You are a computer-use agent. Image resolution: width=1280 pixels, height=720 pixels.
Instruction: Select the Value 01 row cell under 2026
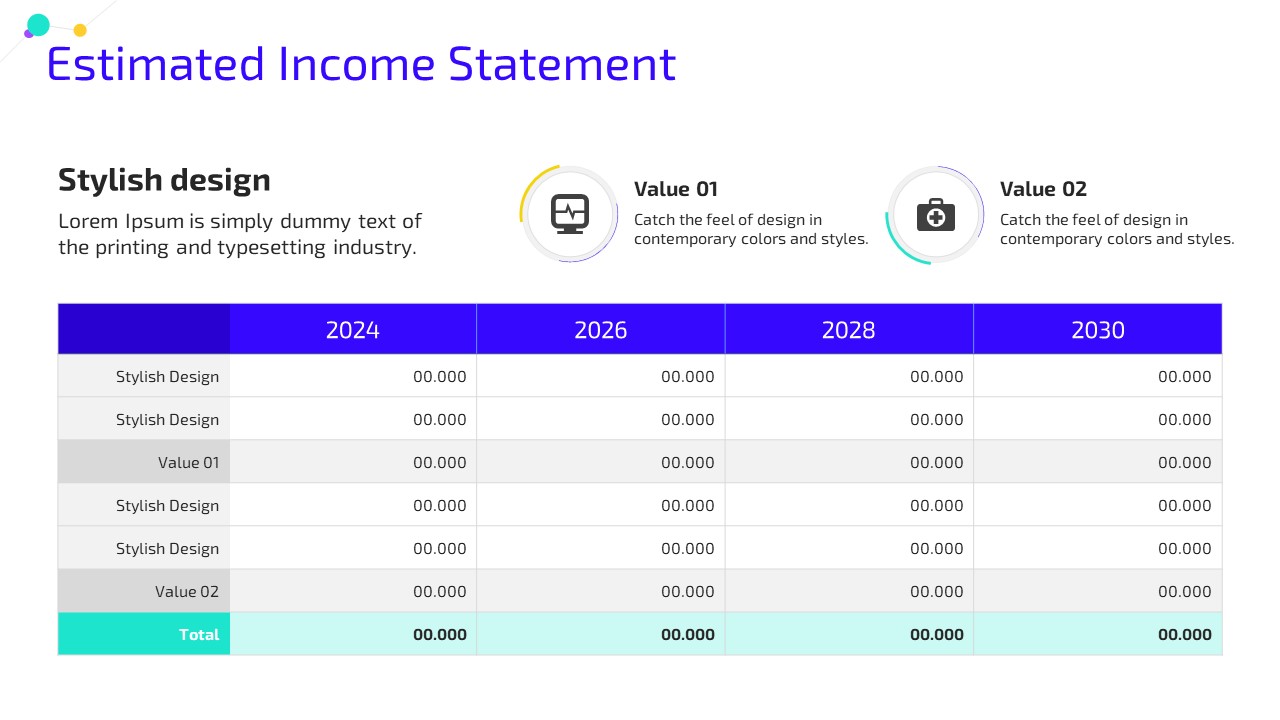click(x=601, y=462)
